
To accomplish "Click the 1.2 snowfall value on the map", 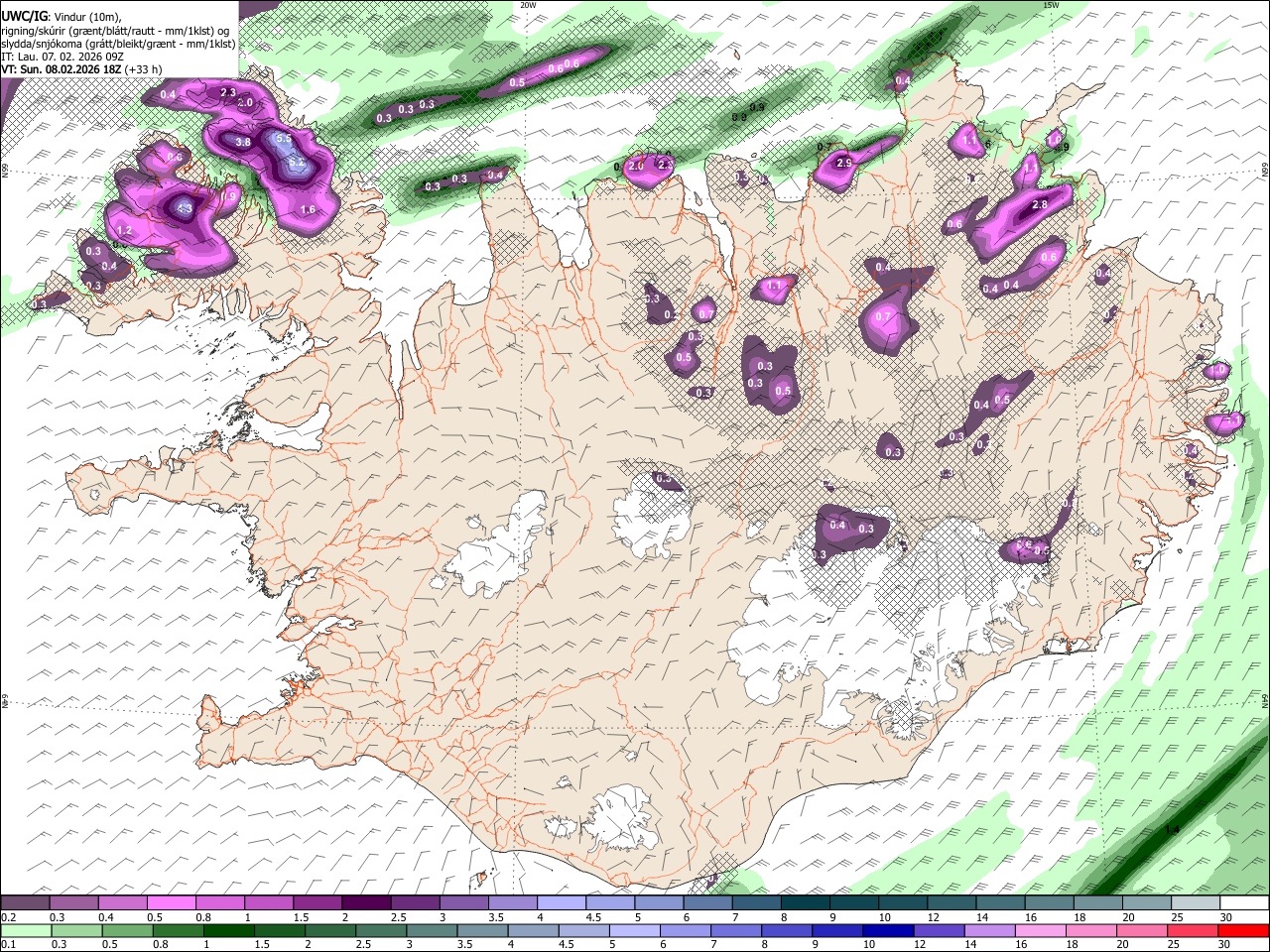I will coord(124,230).
